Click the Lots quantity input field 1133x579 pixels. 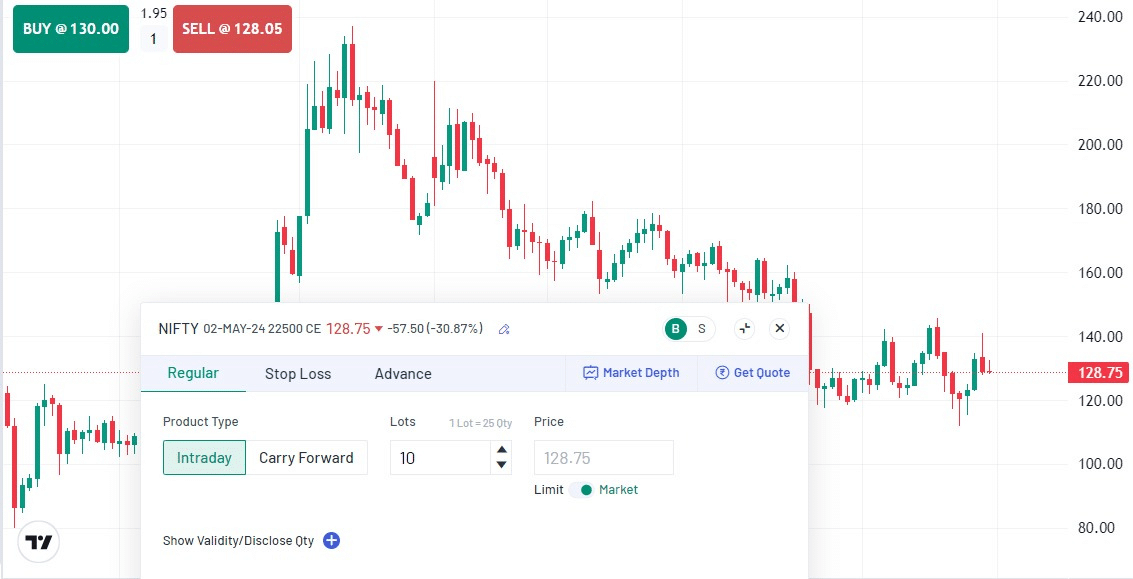click(440, 458)
